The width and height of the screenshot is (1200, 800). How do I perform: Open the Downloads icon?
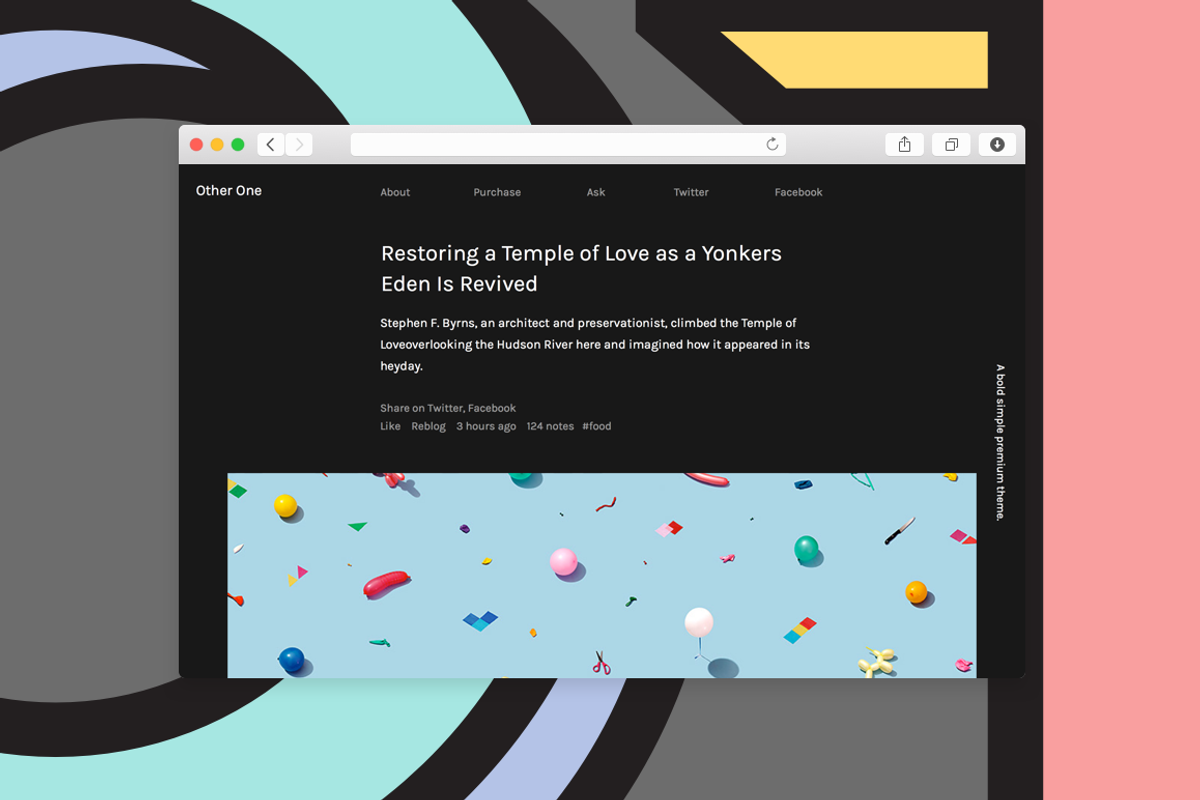click(x=997, y=145)
